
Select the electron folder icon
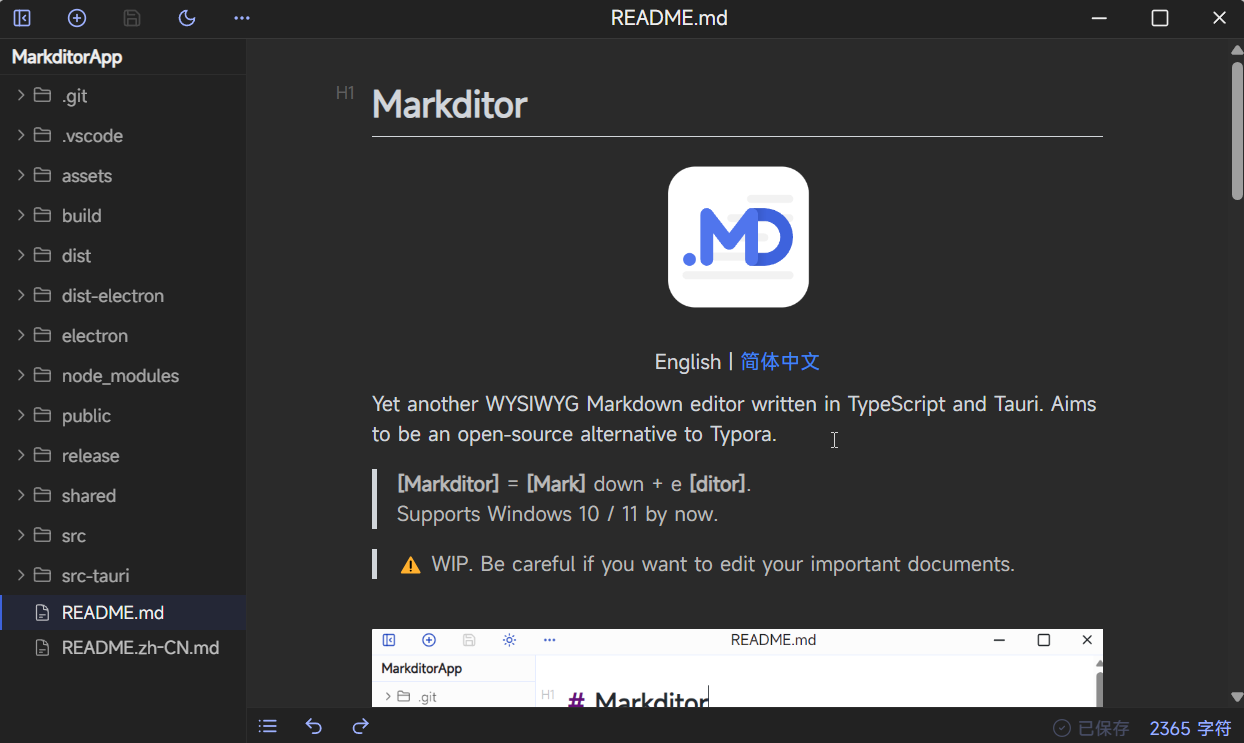coord(42,335)
